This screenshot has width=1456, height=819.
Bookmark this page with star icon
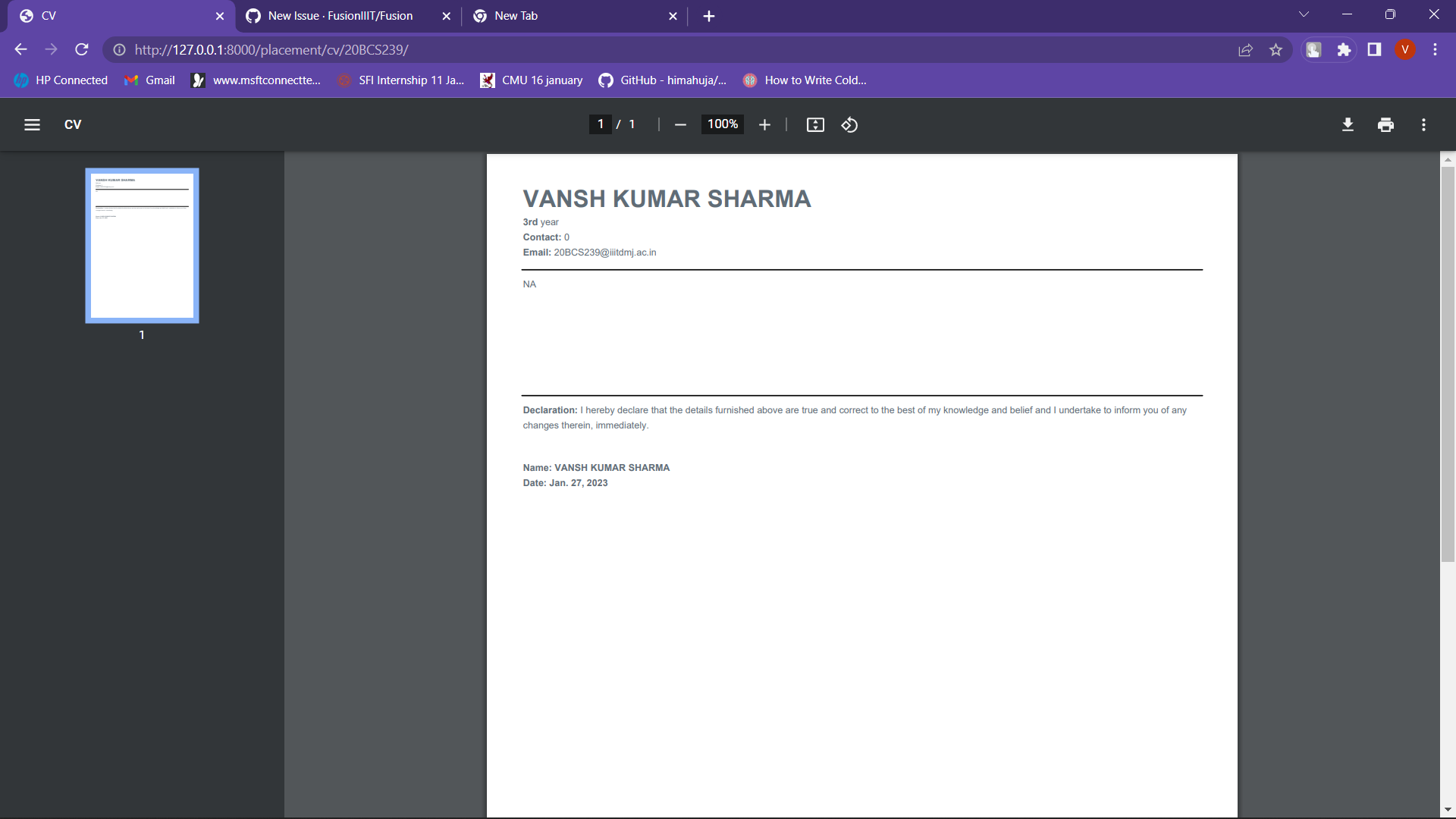tap(1276, 50)
